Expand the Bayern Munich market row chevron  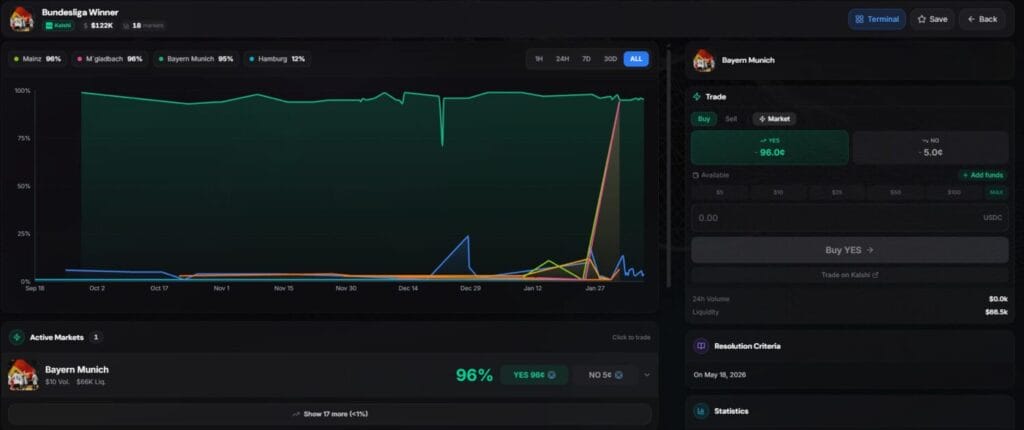(647, 375)
